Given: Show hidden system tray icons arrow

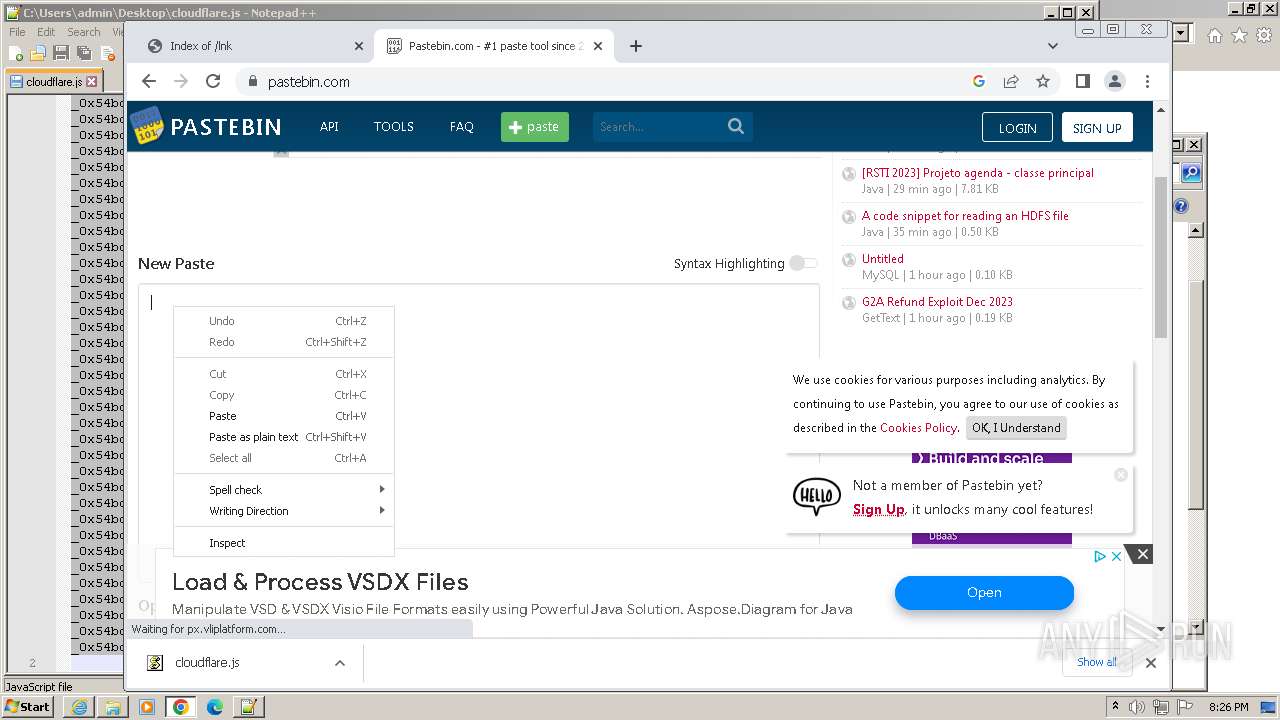Looking at the screenshot, I should (1115, 707).
